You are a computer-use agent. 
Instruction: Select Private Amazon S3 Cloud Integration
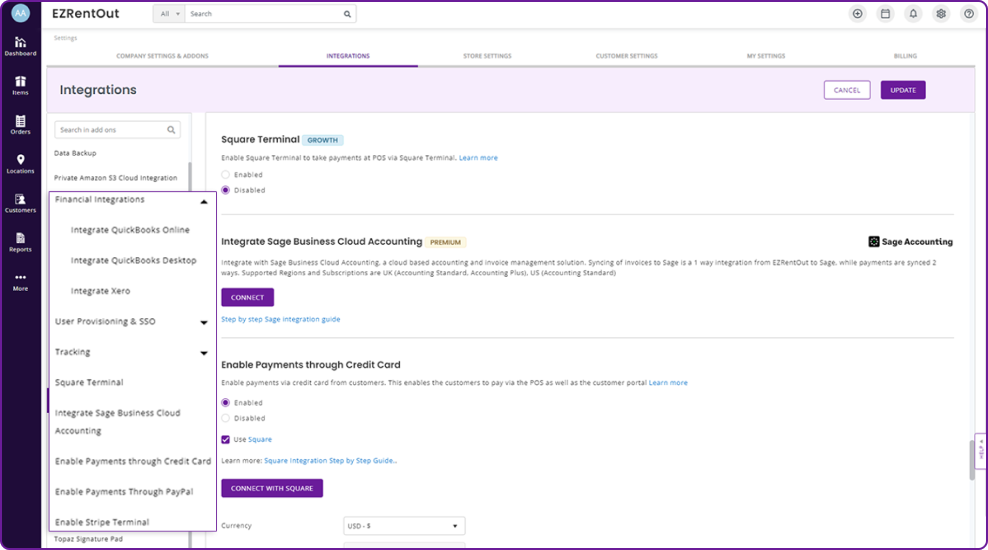click(x=115, y=178)
